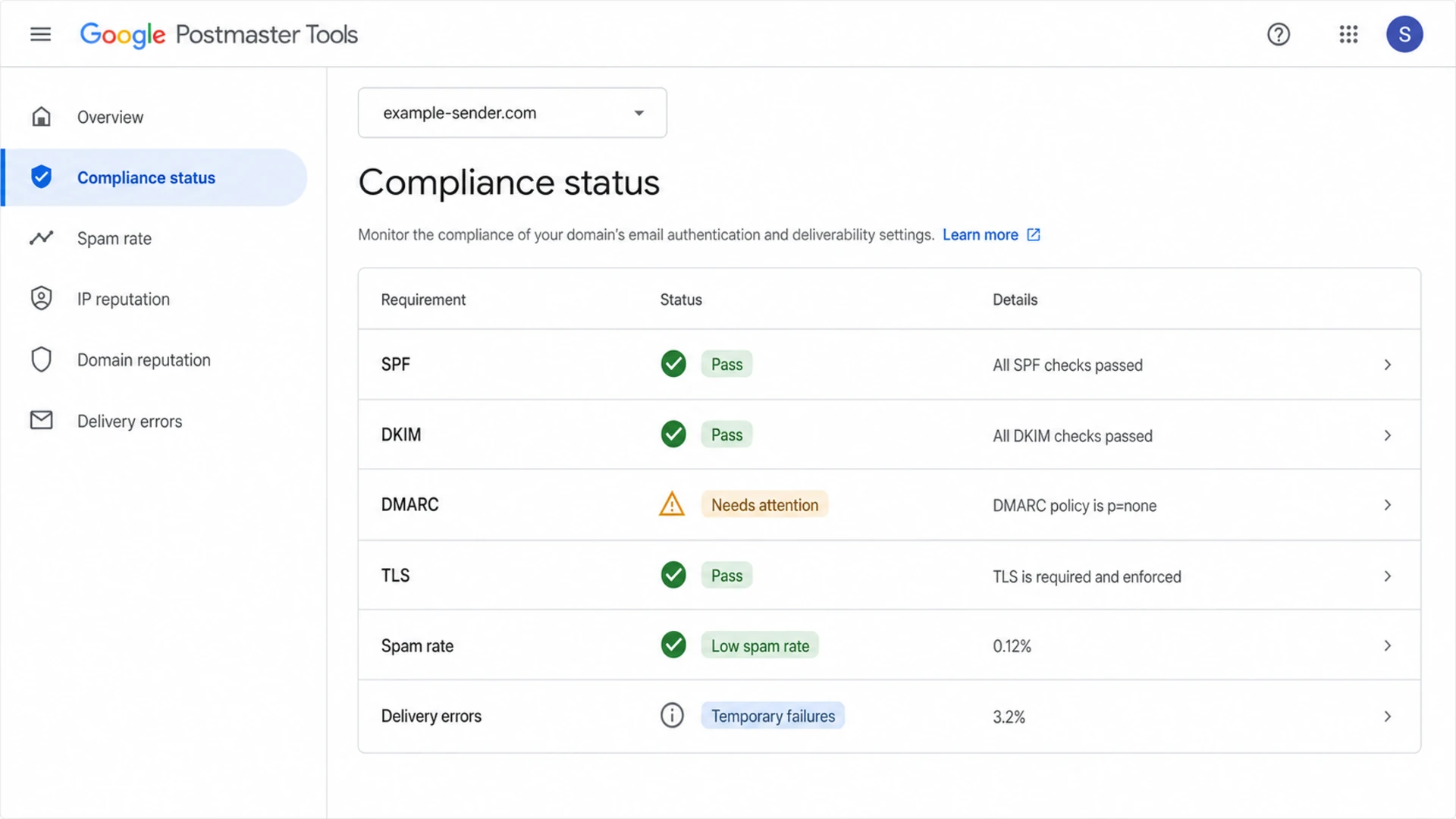Click the TLS Pass badge
1456x819 pixels.
point(726,576)
